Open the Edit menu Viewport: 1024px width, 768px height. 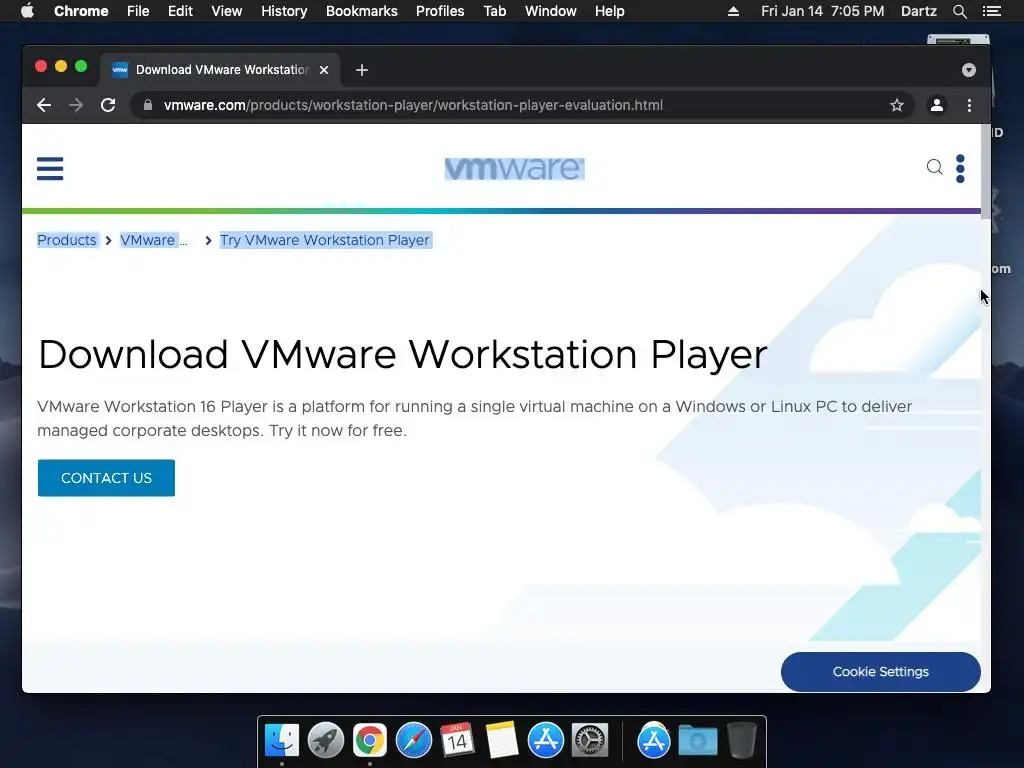click(180, 11)
